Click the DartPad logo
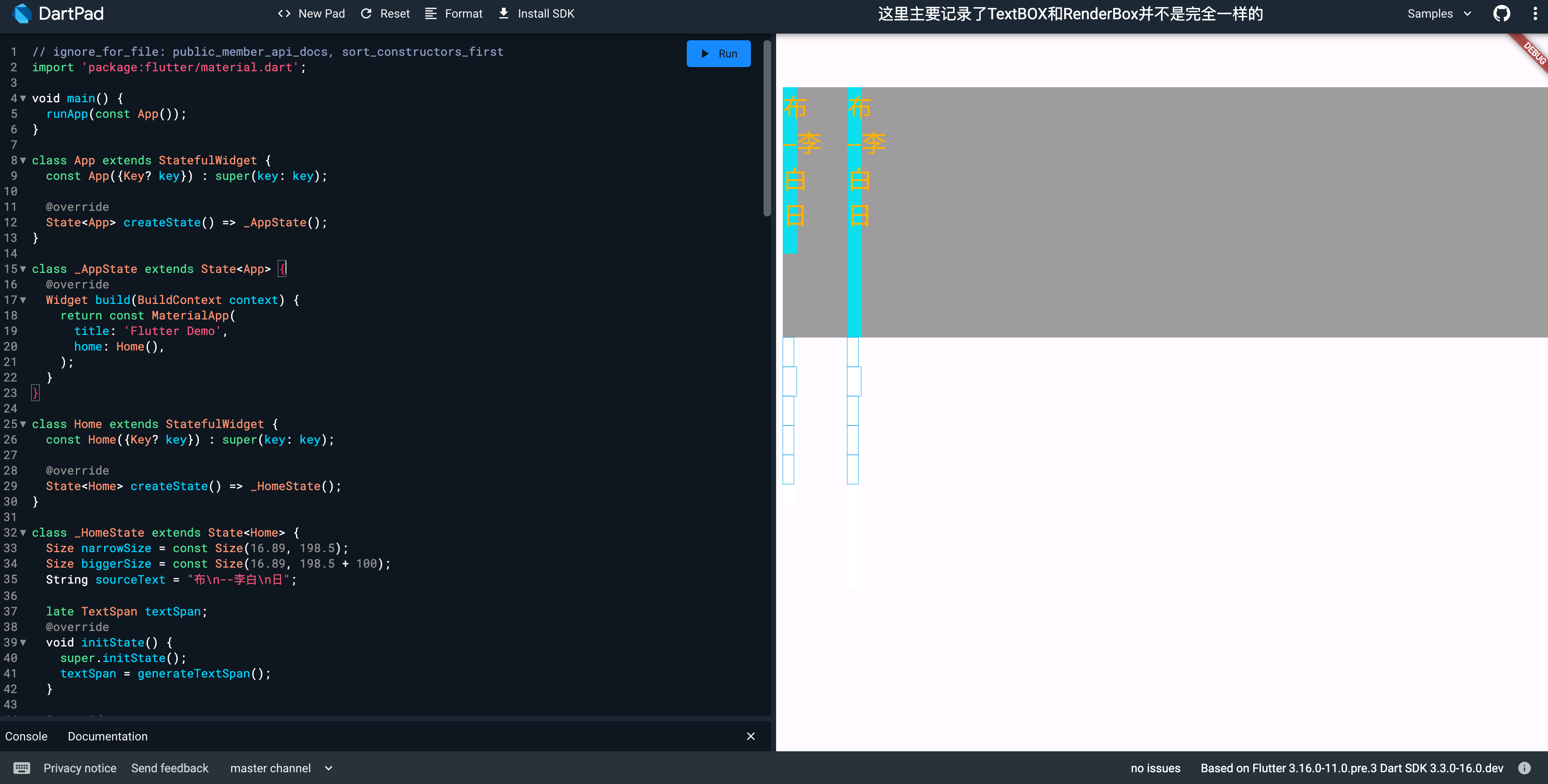The image size is (1548, 784). (x=22, y=13)
